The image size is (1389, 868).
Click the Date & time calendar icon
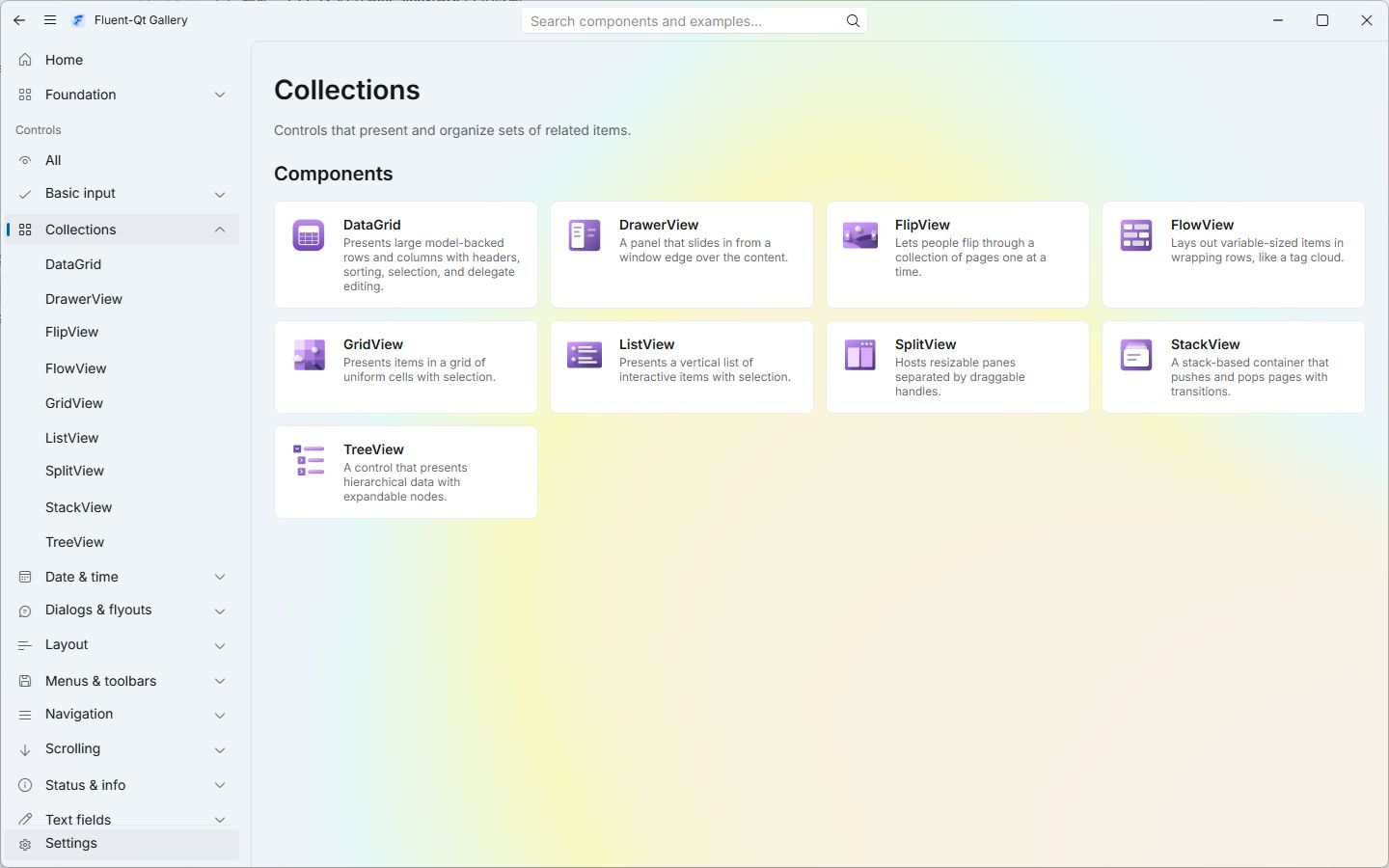click(25, 577)
